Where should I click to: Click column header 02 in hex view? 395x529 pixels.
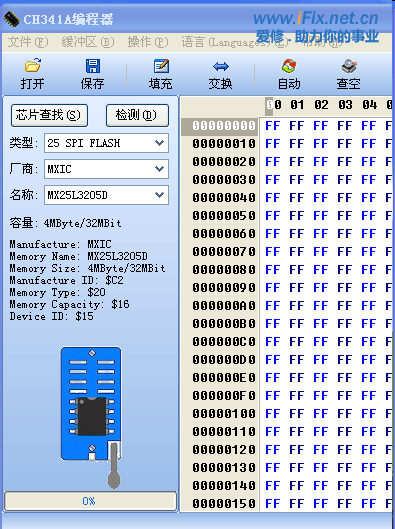click(x=321, y=105)
